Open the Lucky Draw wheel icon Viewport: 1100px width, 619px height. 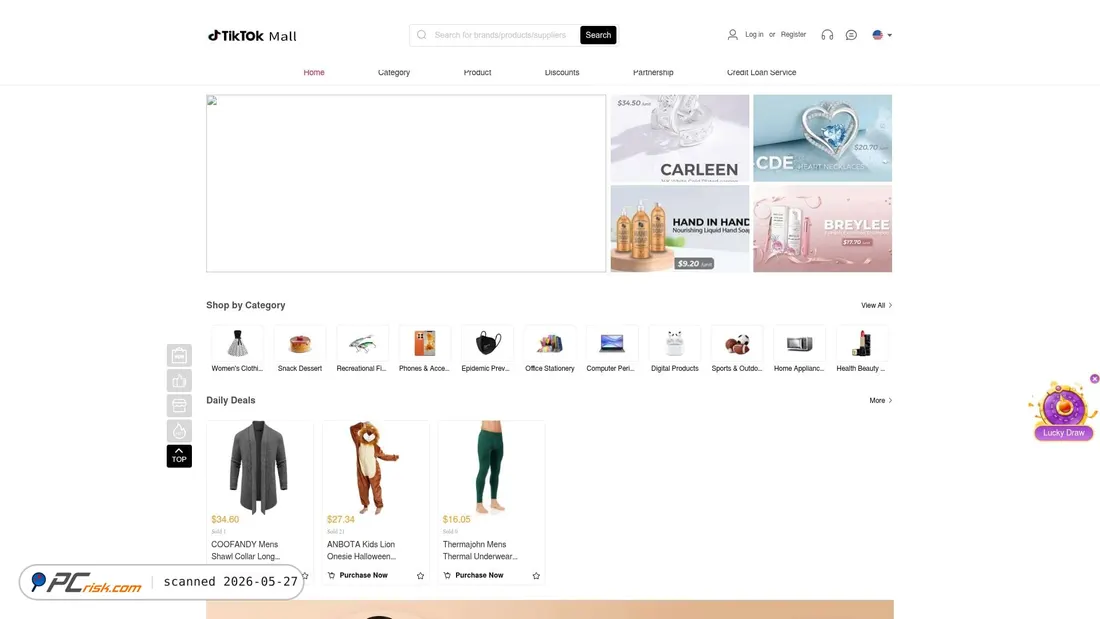tap(1063, 411)
